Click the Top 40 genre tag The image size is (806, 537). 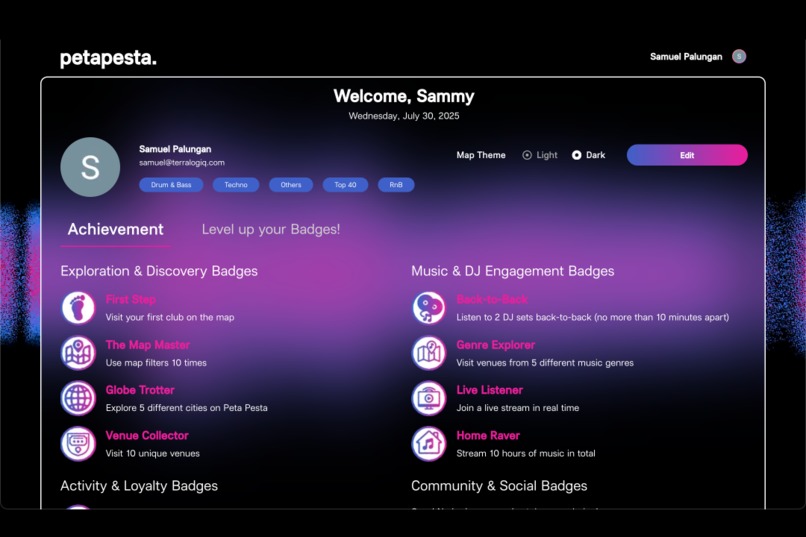tap(345, 185)
